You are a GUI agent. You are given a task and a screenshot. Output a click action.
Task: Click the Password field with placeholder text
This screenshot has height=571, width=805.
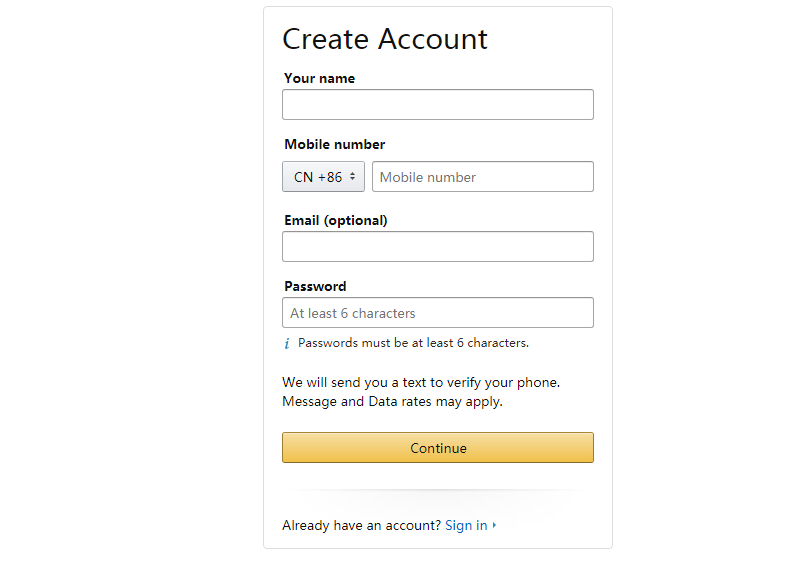click(437, 313)
